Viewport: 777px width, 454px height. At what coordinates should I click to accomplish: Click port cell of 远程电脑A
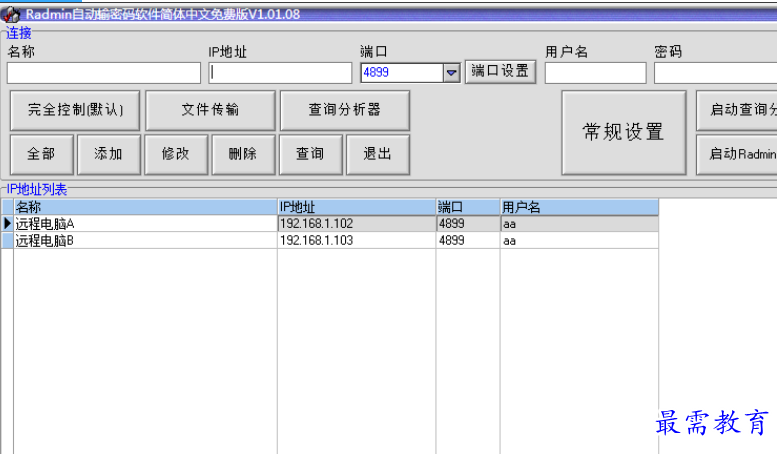(x=468, y=224)
